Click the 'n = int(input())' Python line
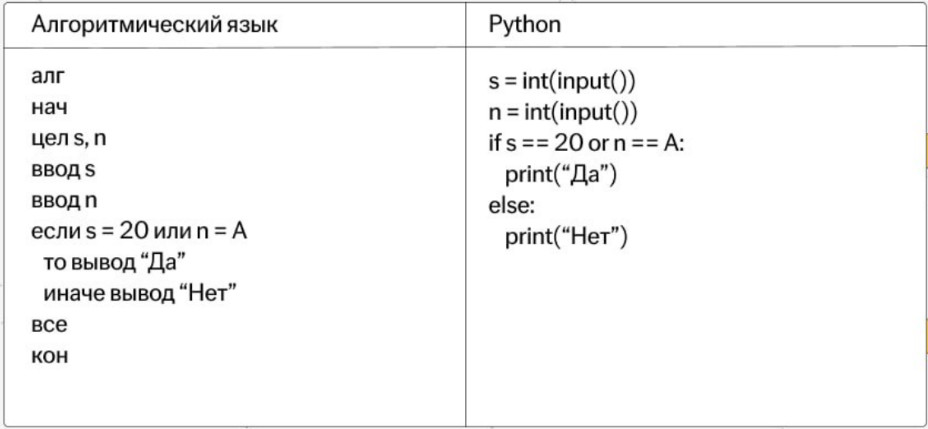Screen dimensions: 928x429 click(x=563, y=112)
